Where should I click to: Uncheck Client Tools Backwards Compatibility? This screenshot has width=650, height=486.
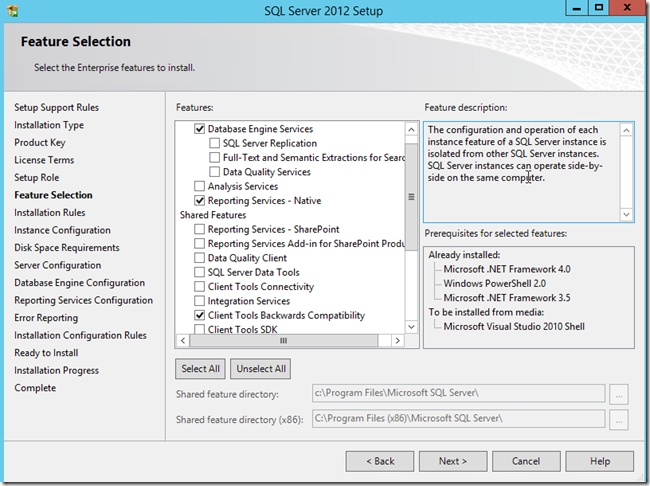coord(199,316)
